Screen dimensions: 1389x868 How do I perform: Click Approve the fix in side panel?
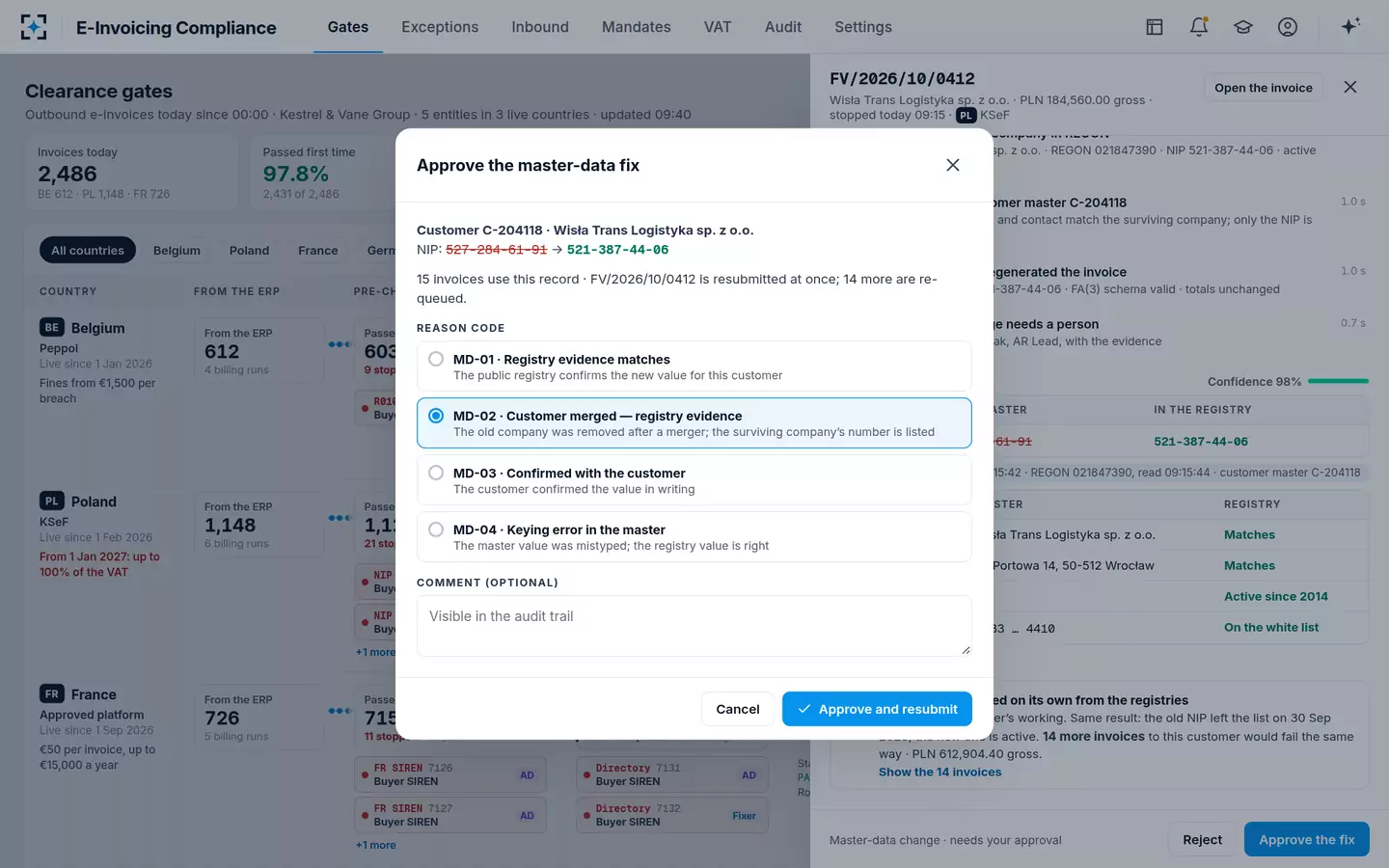(1307, 840)
